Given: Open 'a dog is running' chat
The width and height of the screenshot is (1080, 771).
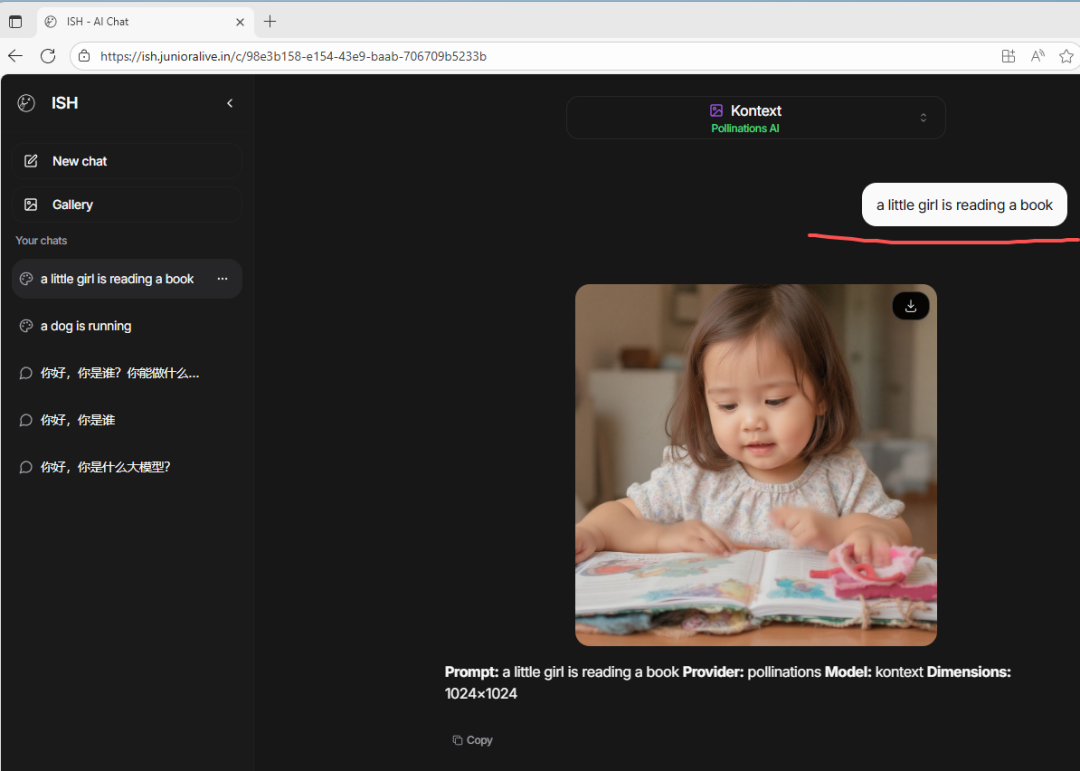Looking at the screenshot, I should [86, 326].
